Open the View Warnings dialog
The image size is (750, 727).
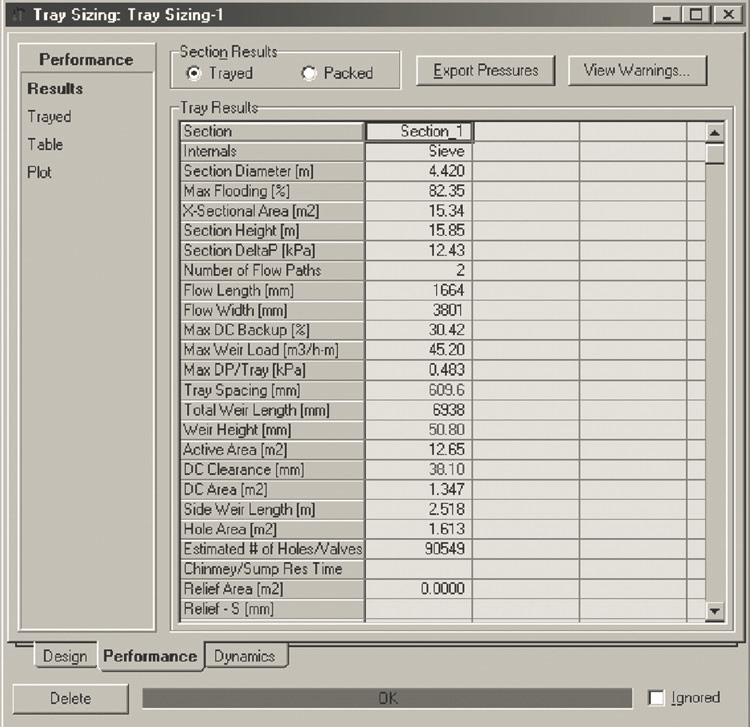[637, 70]
